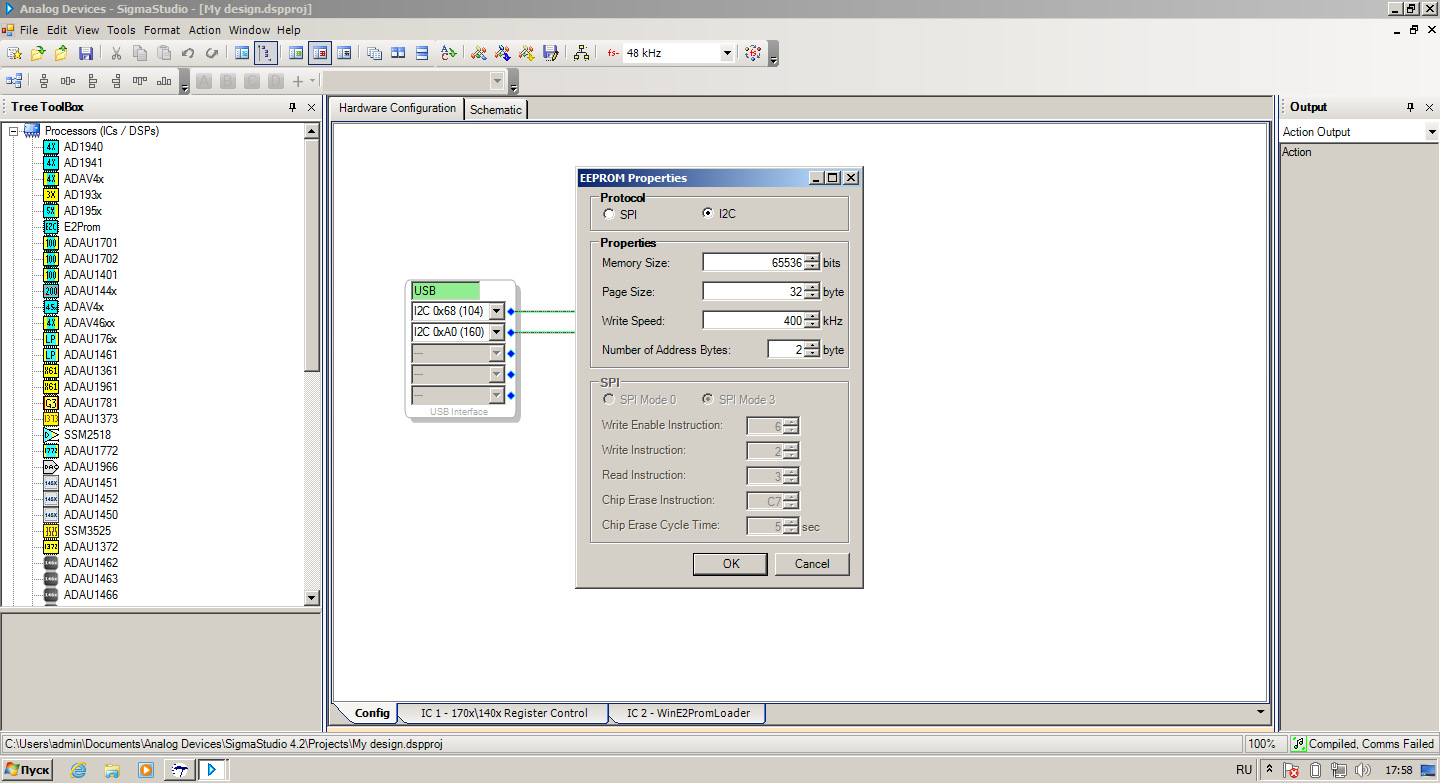Click the Copy toolbar icon

140,53
